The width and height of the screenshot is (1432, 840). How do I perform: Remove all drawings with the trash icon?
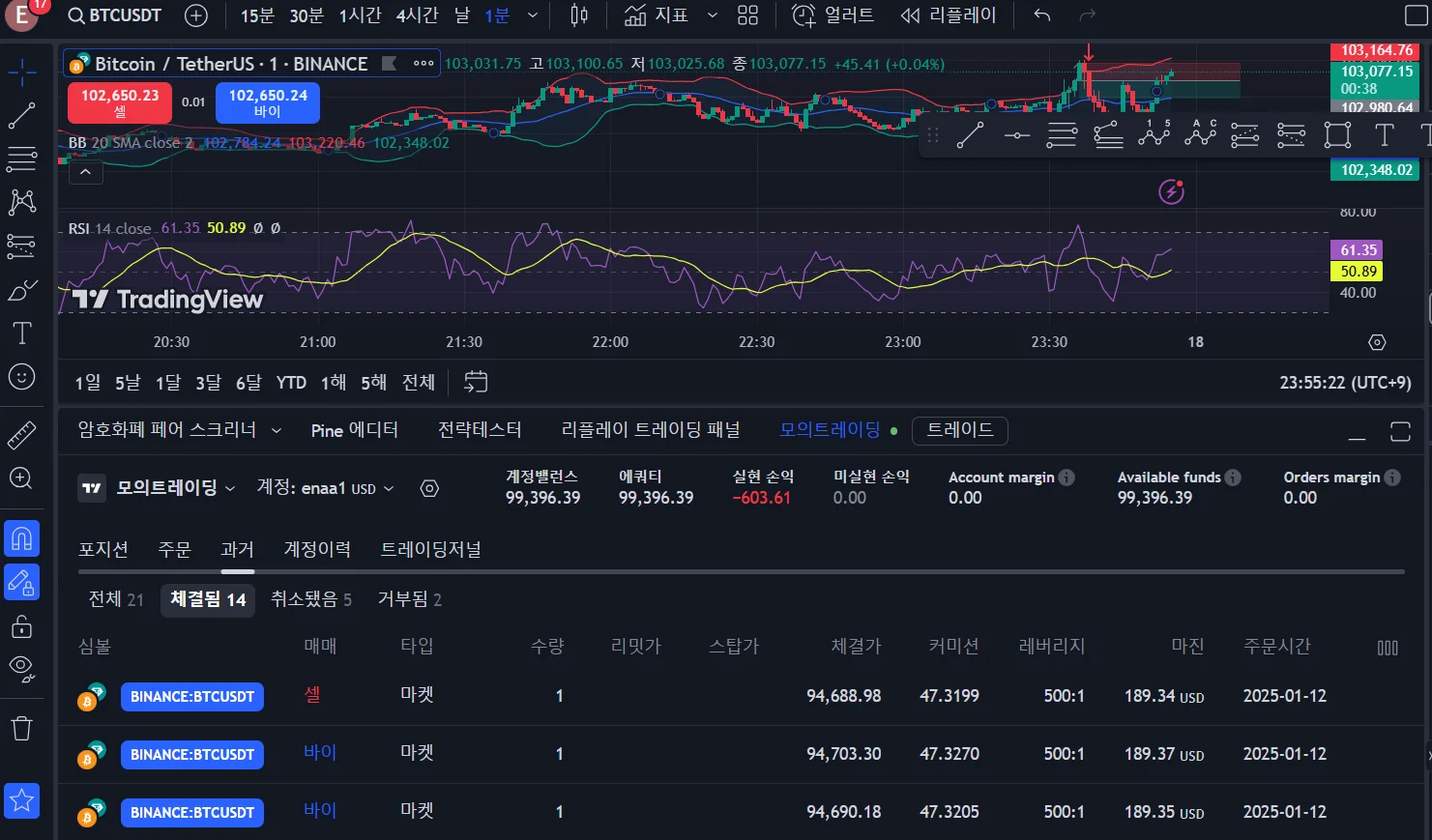(22, 728)
